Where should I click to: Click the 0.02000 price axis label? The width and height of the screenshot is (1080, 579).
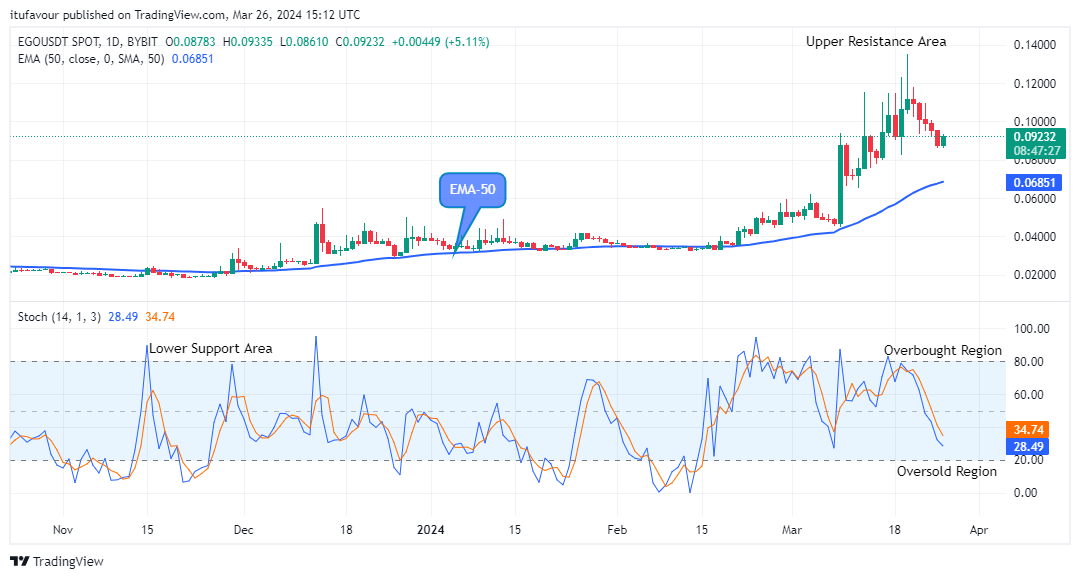coord(1035,275)
